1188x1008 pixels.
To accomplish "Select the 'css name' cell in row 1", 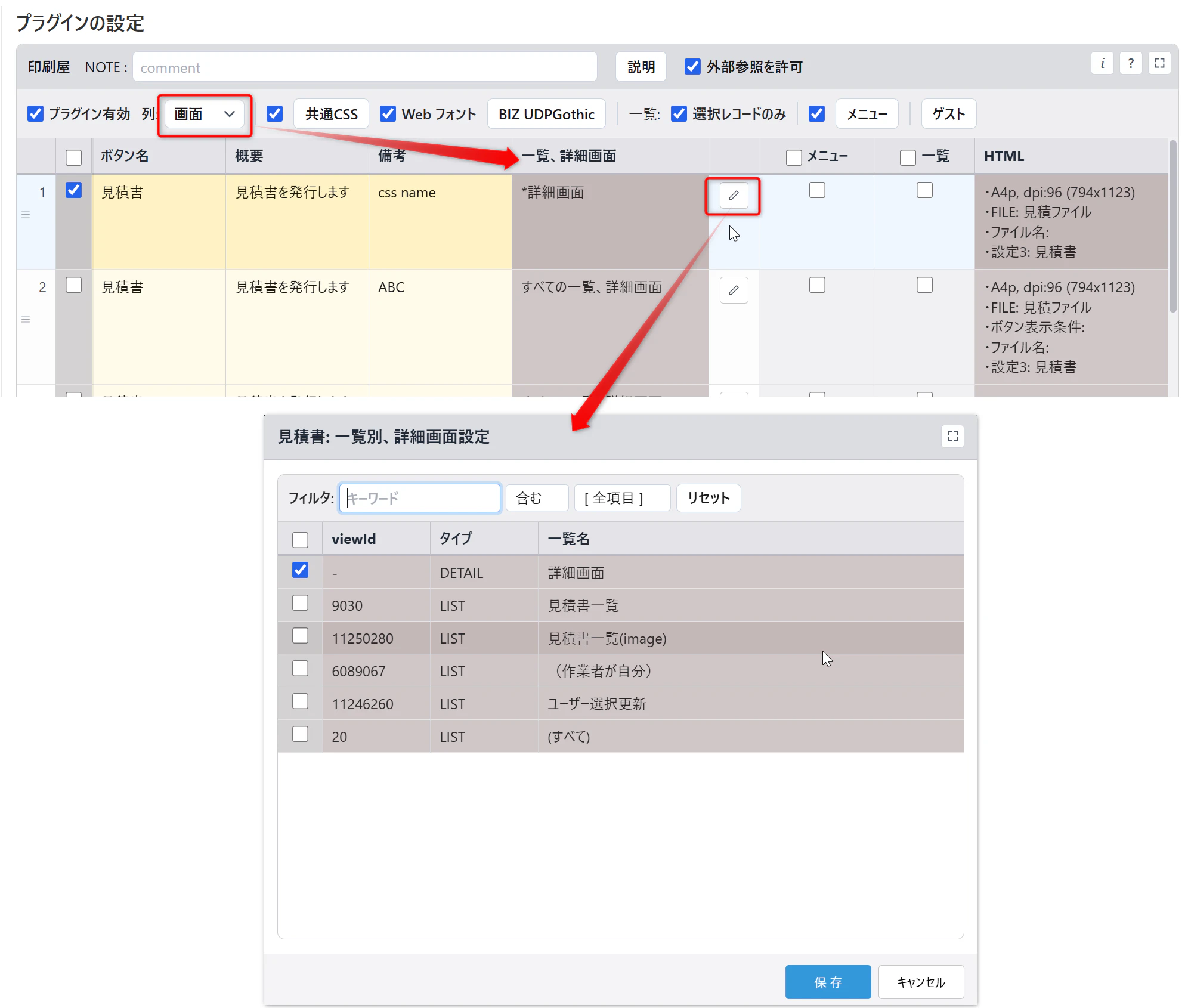I will click(440, 221).
